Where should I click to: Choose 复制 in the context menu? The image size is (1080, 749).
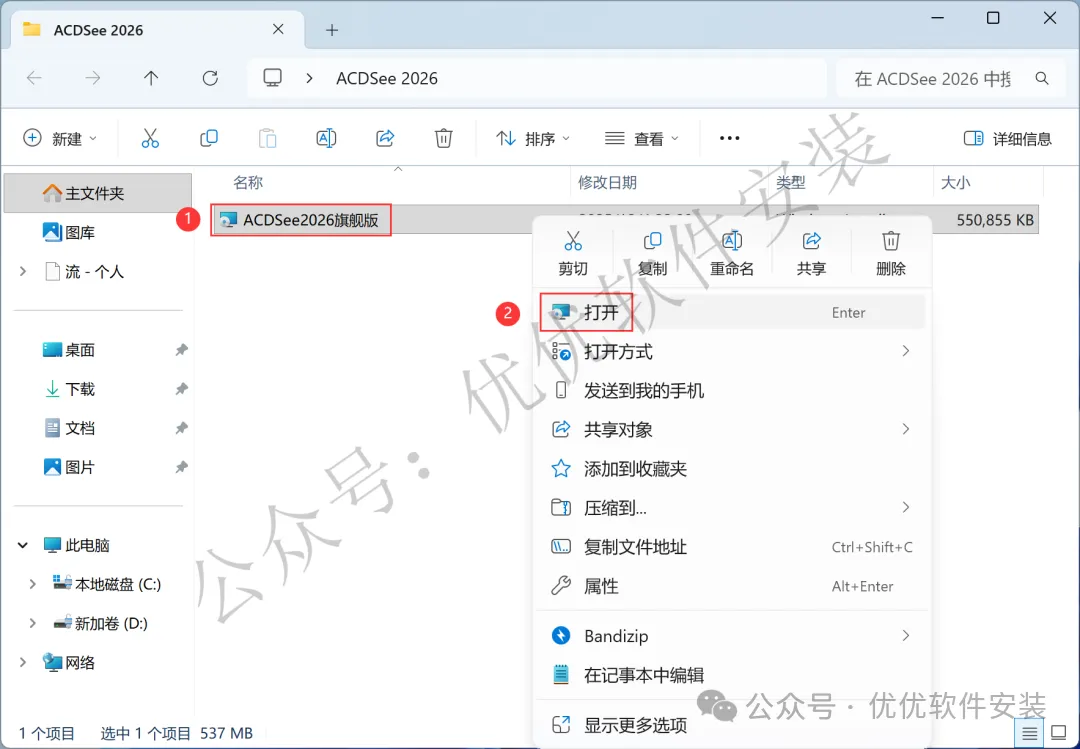coord(652,253)
